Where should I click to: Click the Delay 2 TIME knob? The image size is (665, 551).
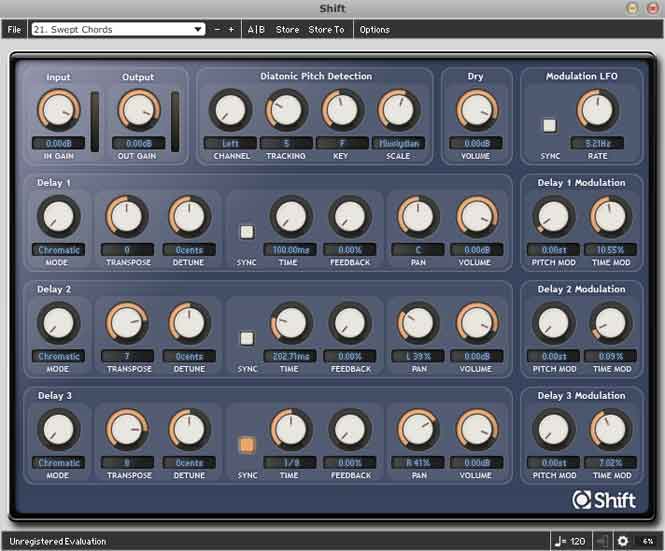[291, 323]
